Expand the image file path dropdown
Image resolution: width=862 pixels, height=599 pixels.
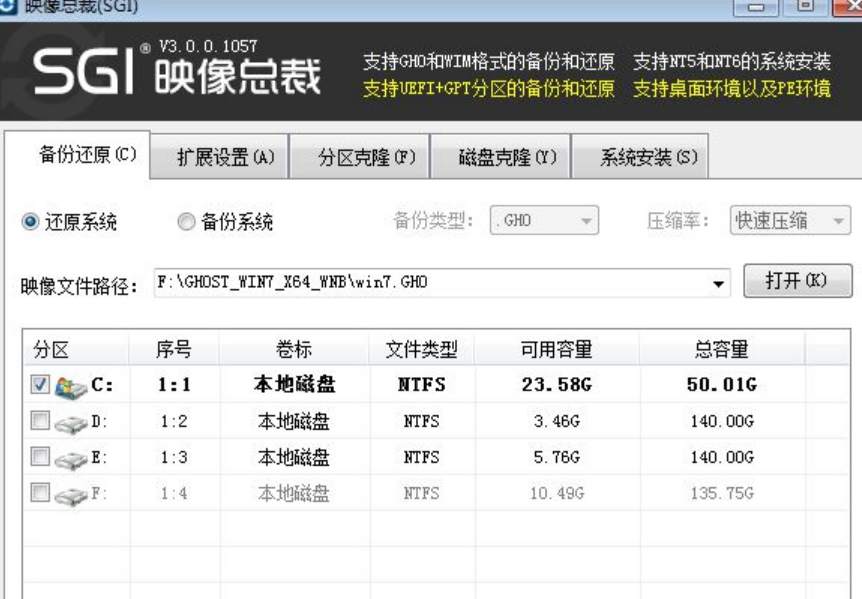(x=718, y=284)
